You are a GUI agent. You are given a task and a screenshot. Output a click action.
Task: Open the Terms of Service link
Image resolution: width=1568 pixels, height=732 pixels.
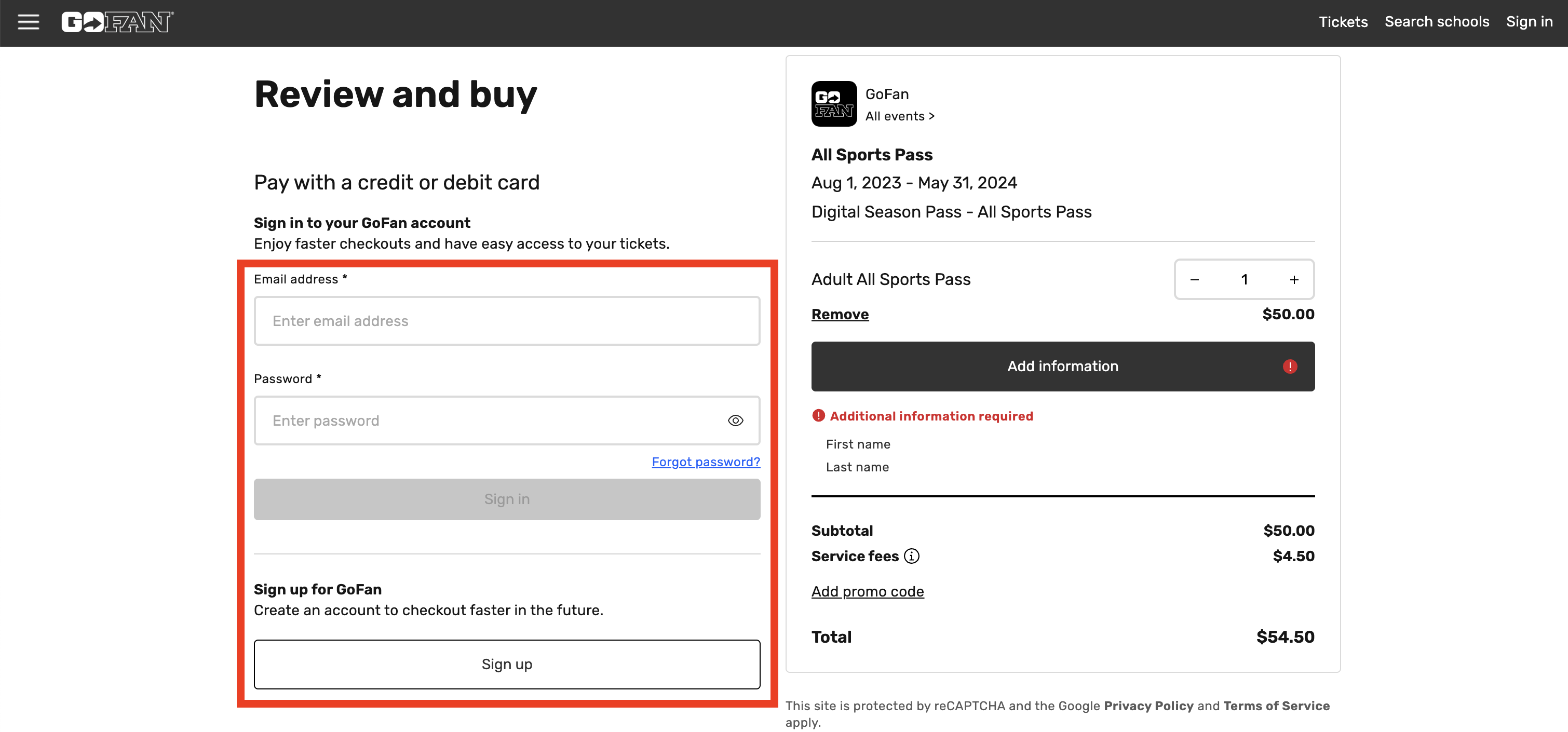[x=1276, y=706]
